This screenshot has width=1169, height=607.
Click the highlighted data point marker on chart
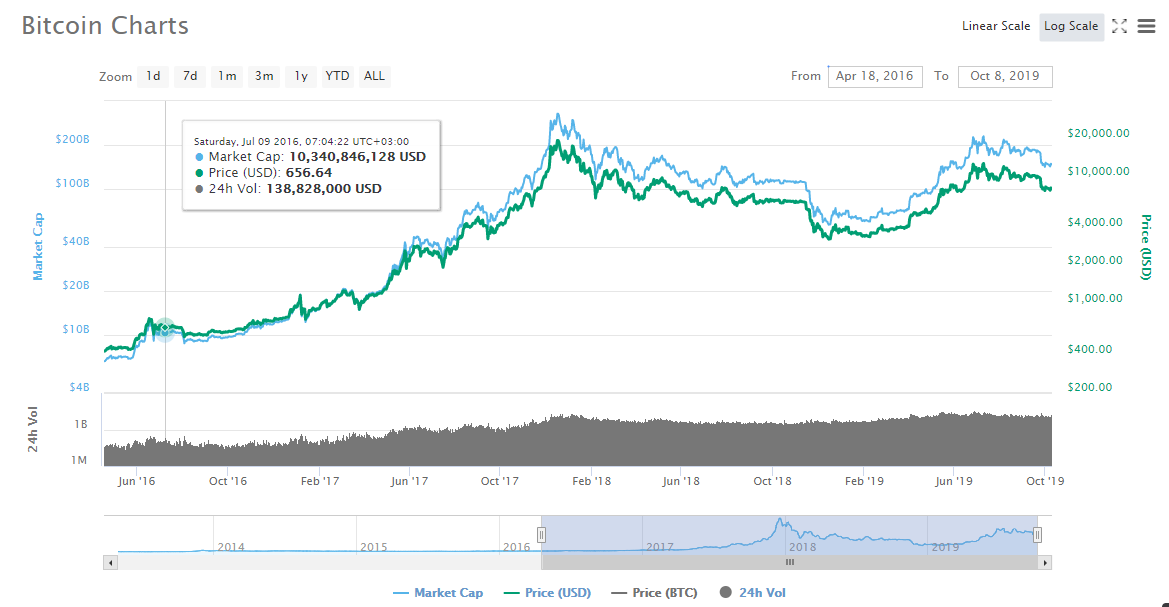165,330
